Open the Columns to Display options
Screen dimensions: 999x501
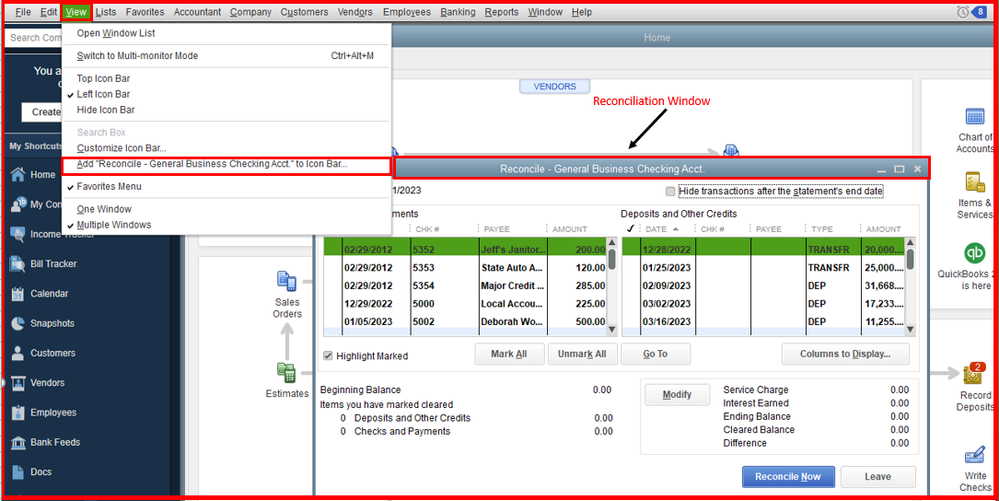[845, 354]
